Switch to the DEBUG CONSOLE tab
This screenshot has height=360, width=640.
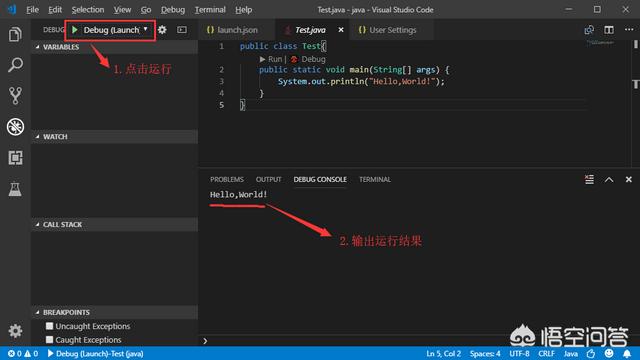click(320, 179)
